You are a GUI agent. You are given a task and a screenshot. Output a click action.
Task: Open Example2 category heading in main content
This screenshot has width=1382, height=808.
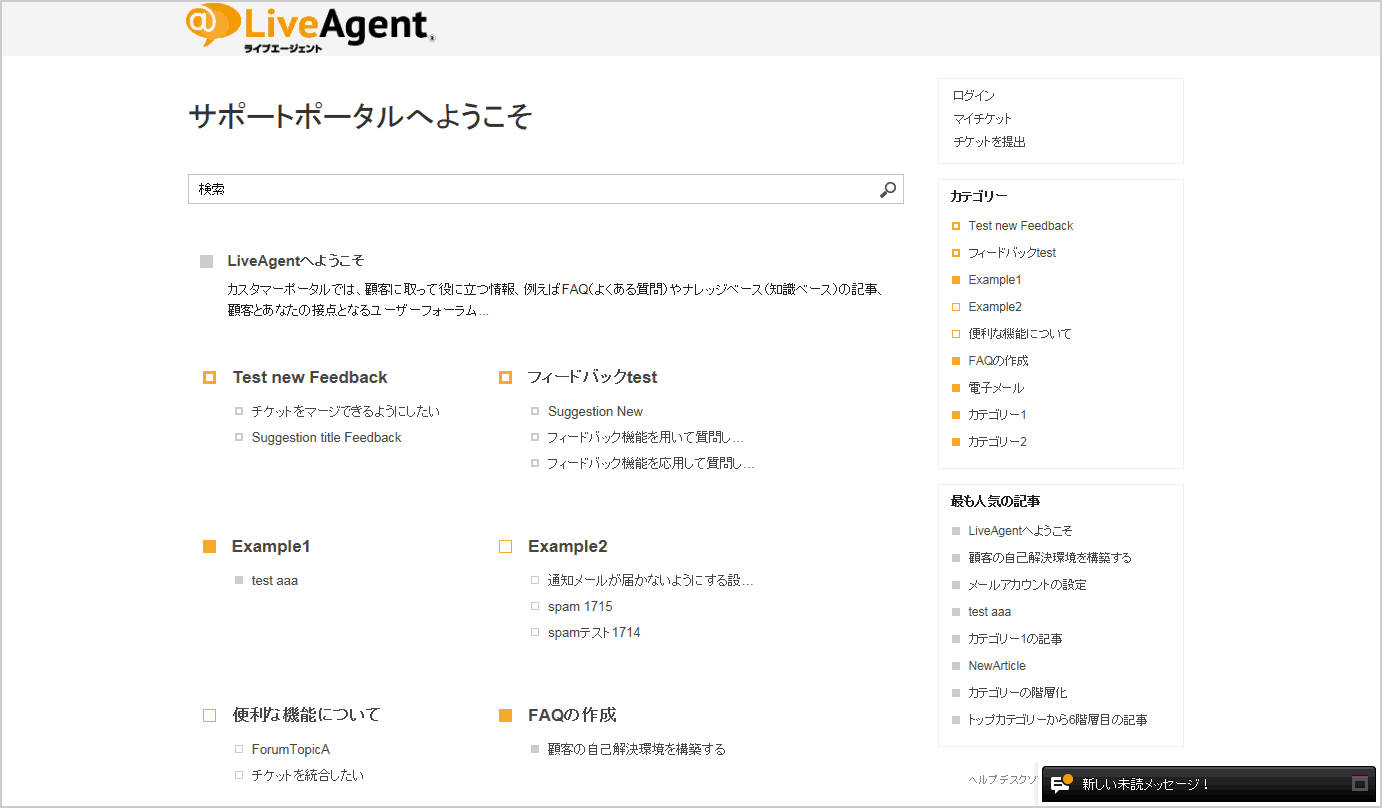click(x=567, y=546)
